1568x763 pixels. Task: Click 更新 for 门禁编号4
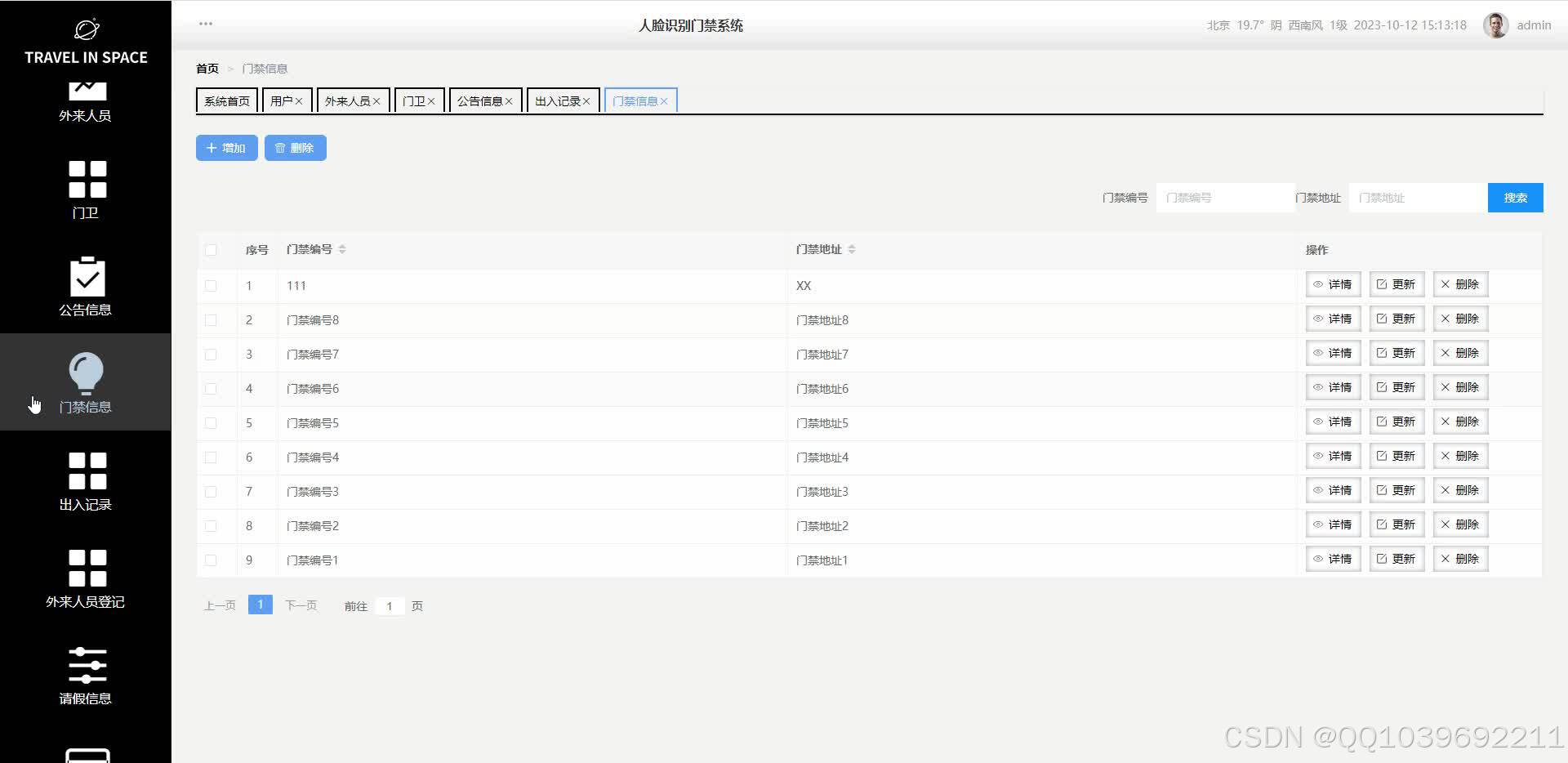click(x=1396, y=456)
